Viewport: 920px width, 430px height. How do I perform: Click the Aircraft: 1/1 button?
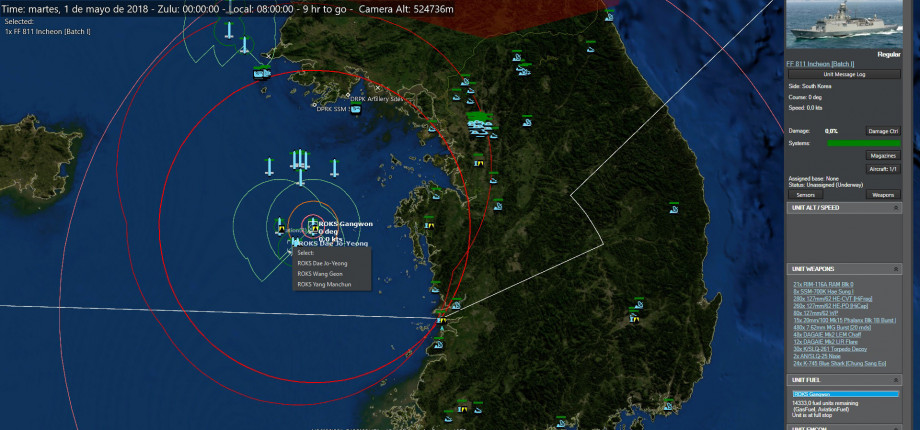pyautogui.click(x=883, y=169)
